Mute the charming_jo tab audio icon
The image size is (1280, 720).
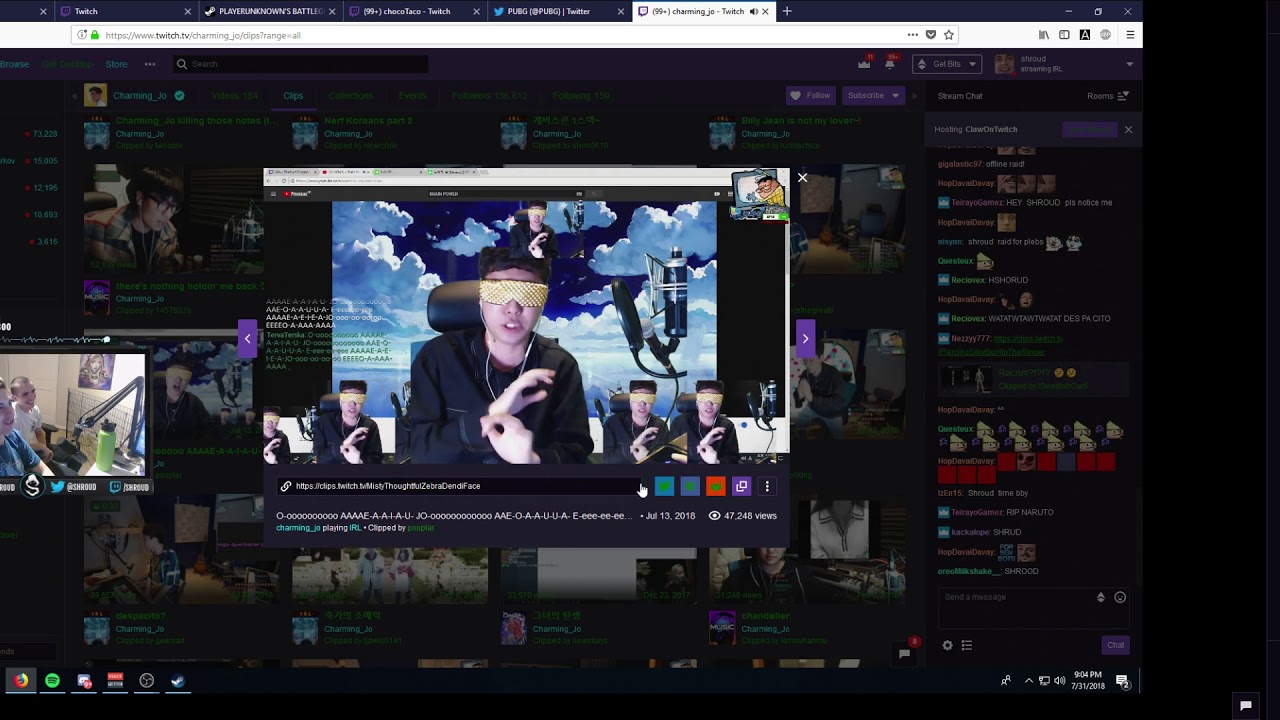(753, 11)
